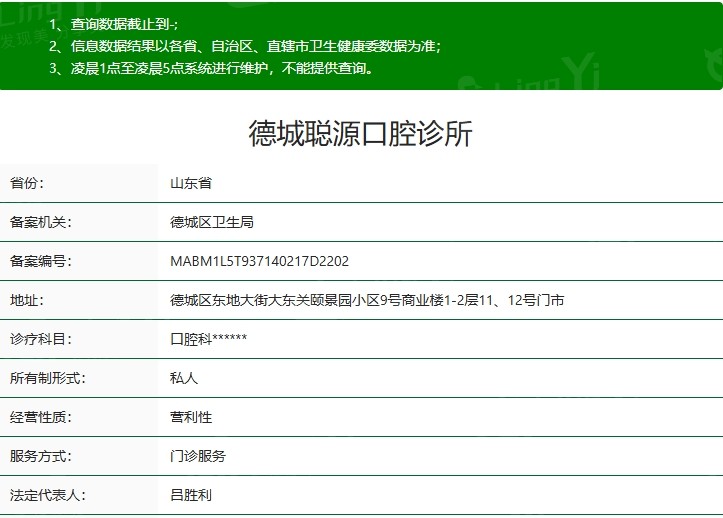Click the 经营性质 label

point(41,417)
